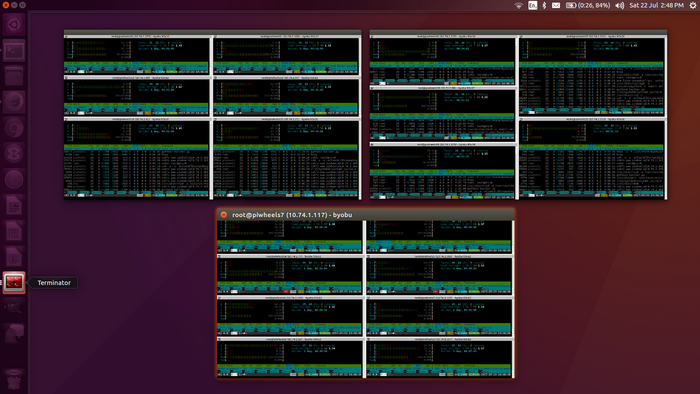
Task: Open LibreOffice Impress from the launcher
Action: coord(14,257)
